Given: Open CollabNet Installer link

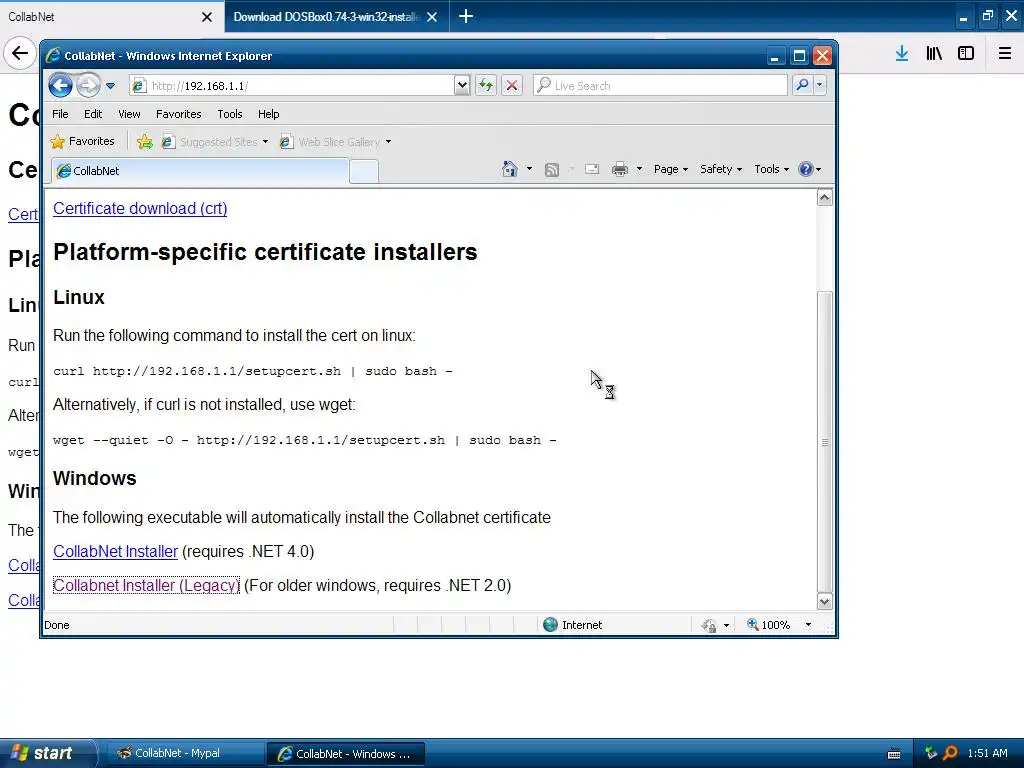Looking at the screenshot, I should click(x=116, y=552).
